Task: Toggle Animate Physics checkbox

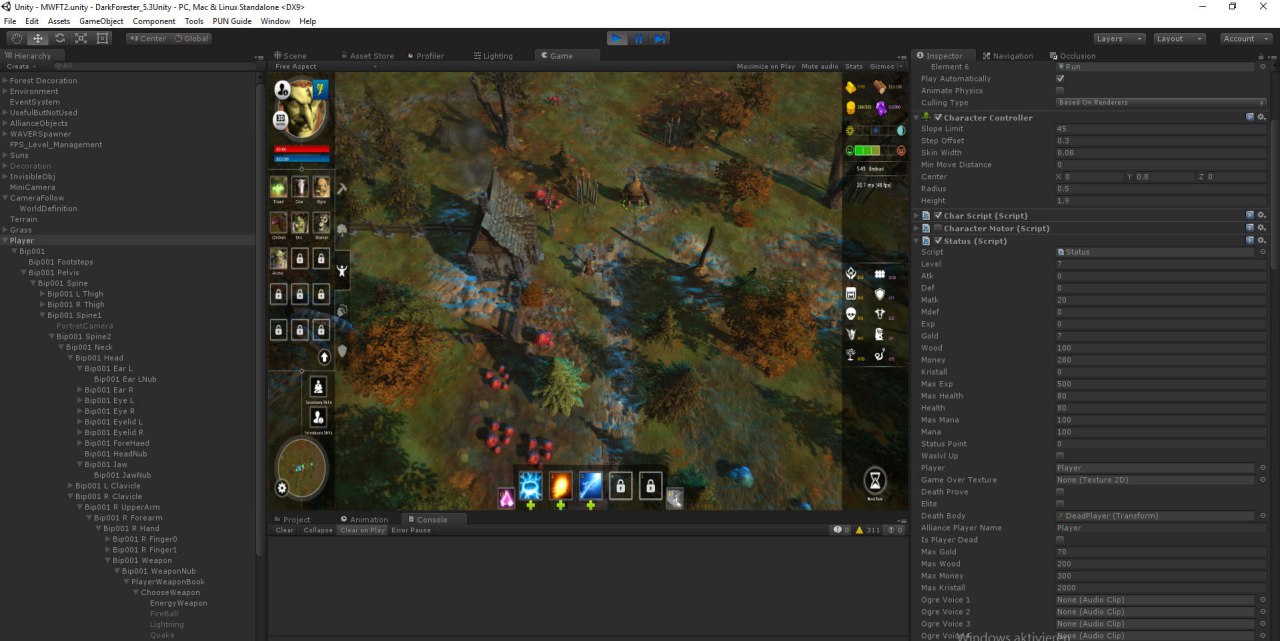Action: [x=1060, y=91]
